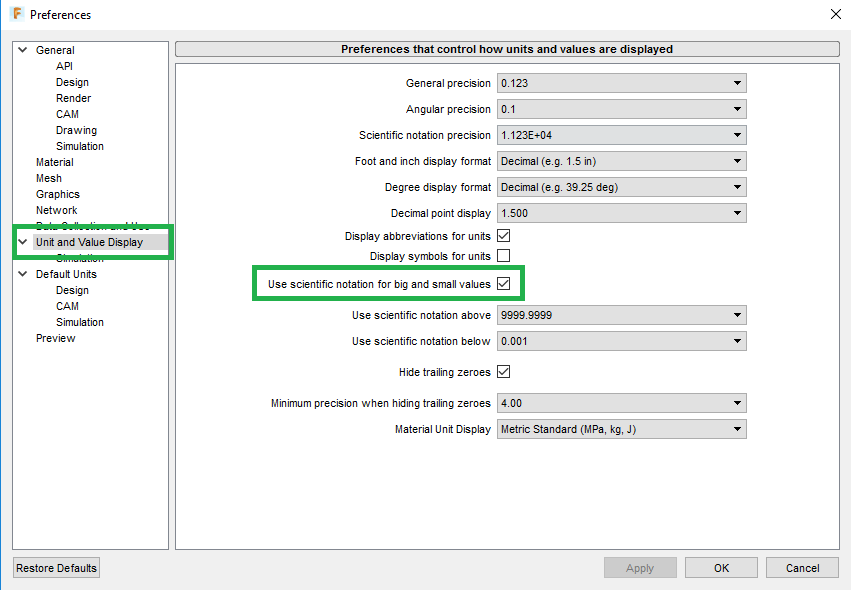This screenshot has width=851, height=590.
Task: Open the Foot and inch display format dropdown
Action: (736, 160)
